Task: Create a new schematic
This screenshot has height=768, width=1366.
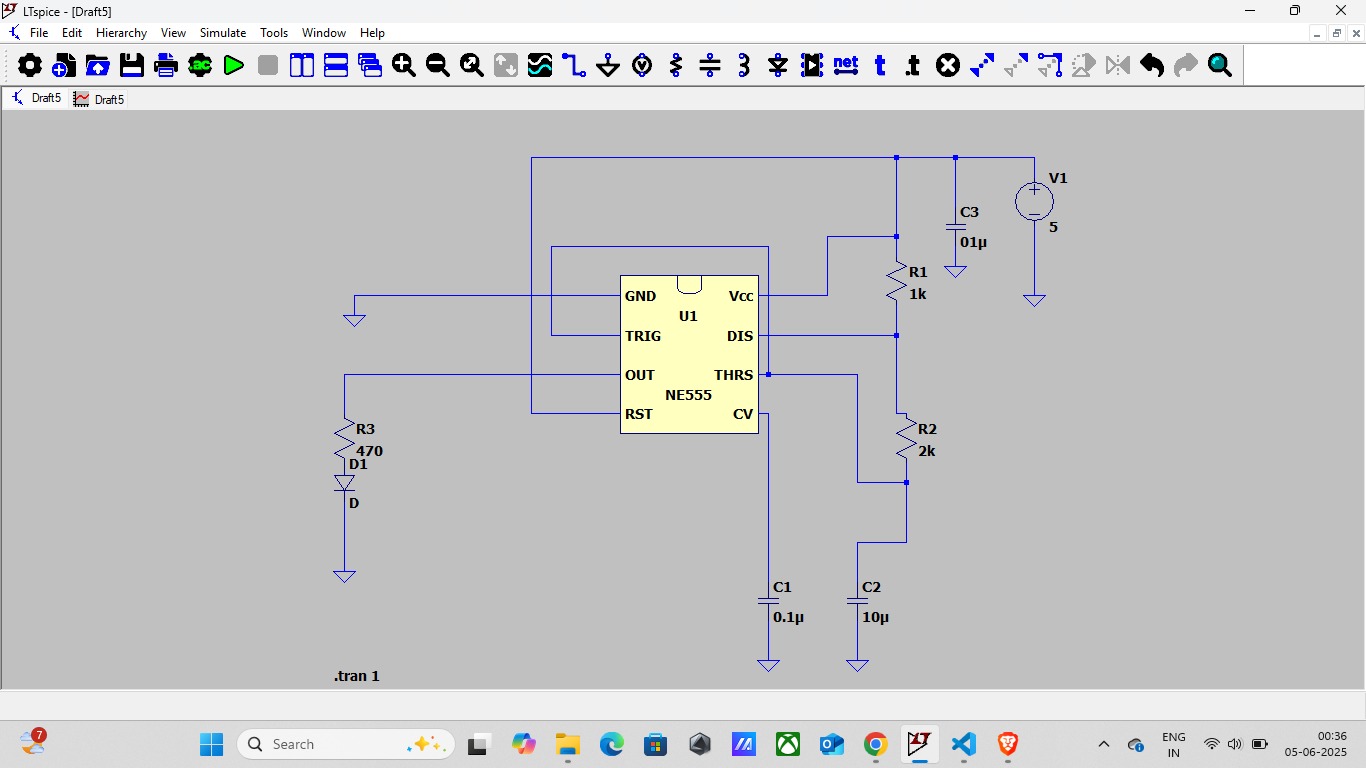Action: click(64, 66)
